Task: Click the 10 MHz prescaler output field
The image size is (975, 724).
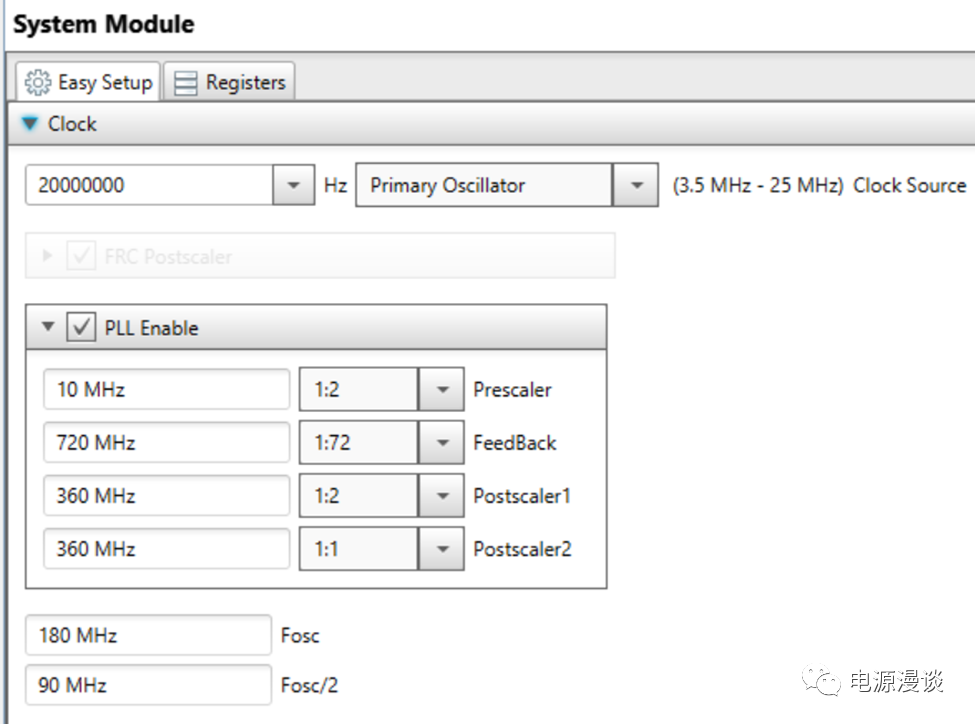Action: [x=166, y=390]
